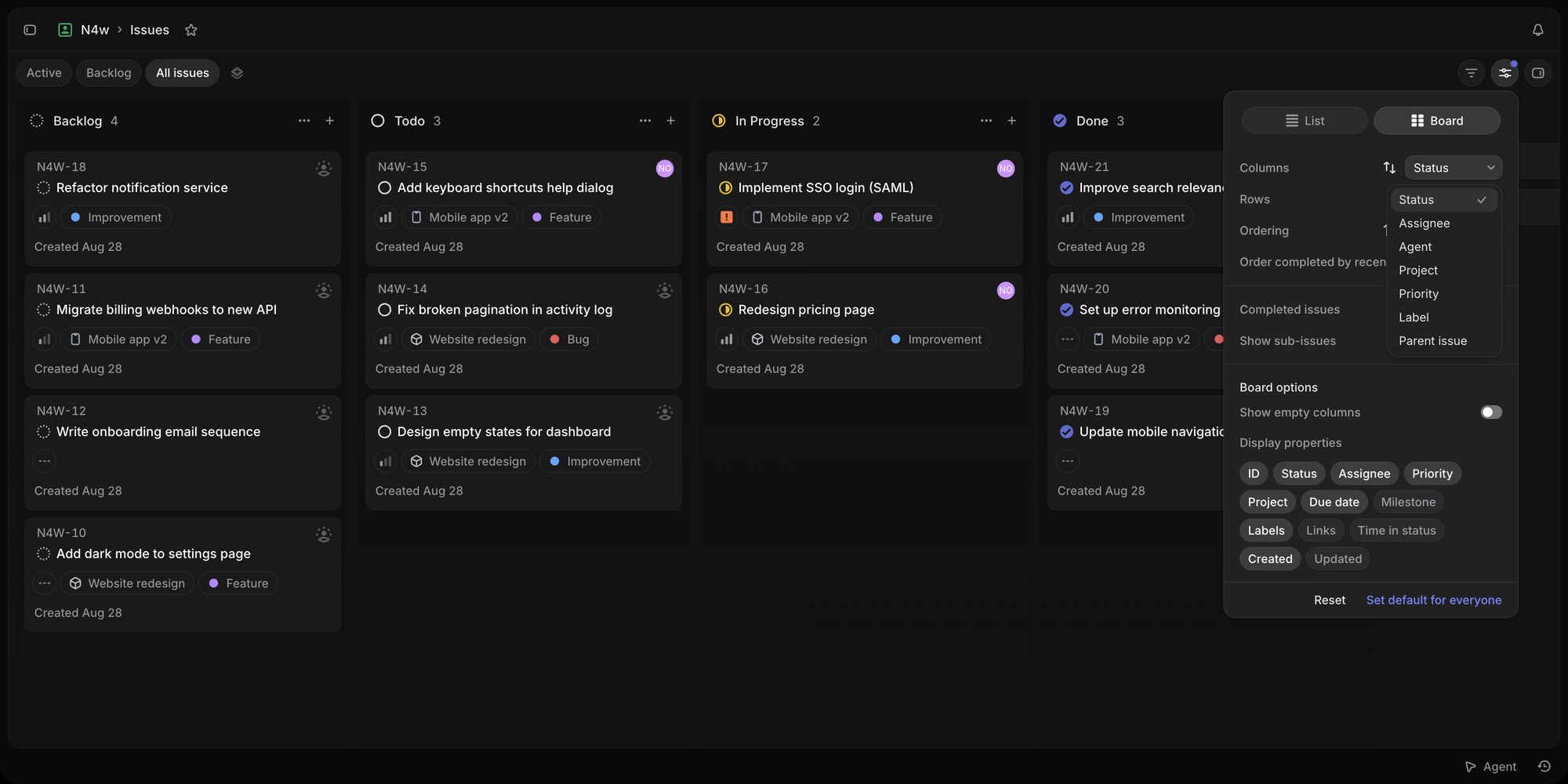Click urgent priority icon on N4W-17
The image size is (1568, 784).
coord(727,217)
